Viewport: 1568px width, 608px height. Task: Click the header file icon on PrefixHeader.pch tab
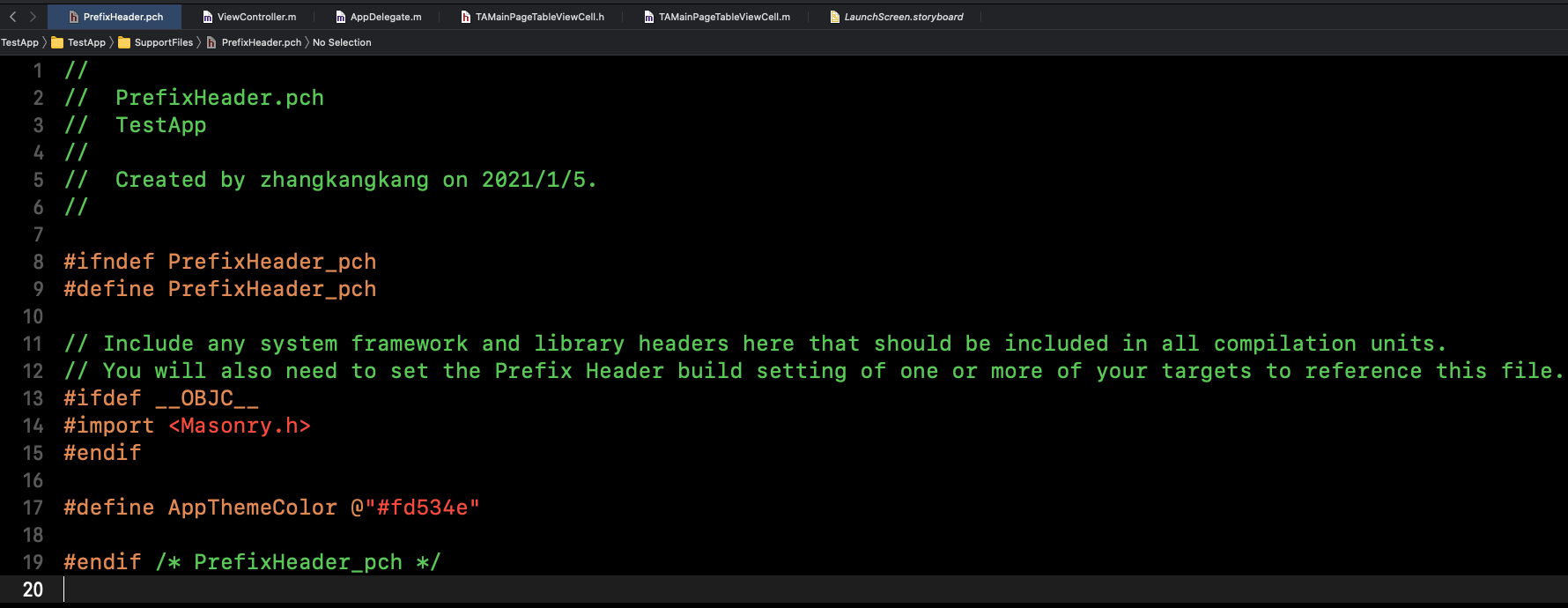point(74,17)
